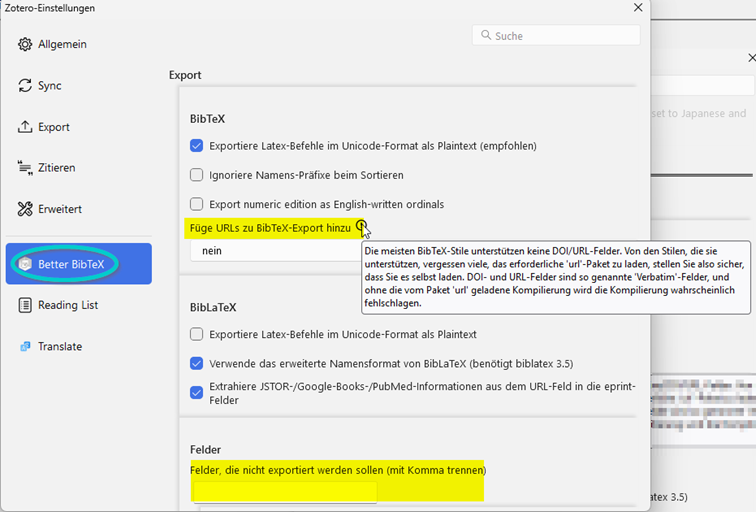Screen dimensions: 756x512
Task: Enable Ignoriere Namens-Präfixe beim Sortieren
Action: (196, 175)
